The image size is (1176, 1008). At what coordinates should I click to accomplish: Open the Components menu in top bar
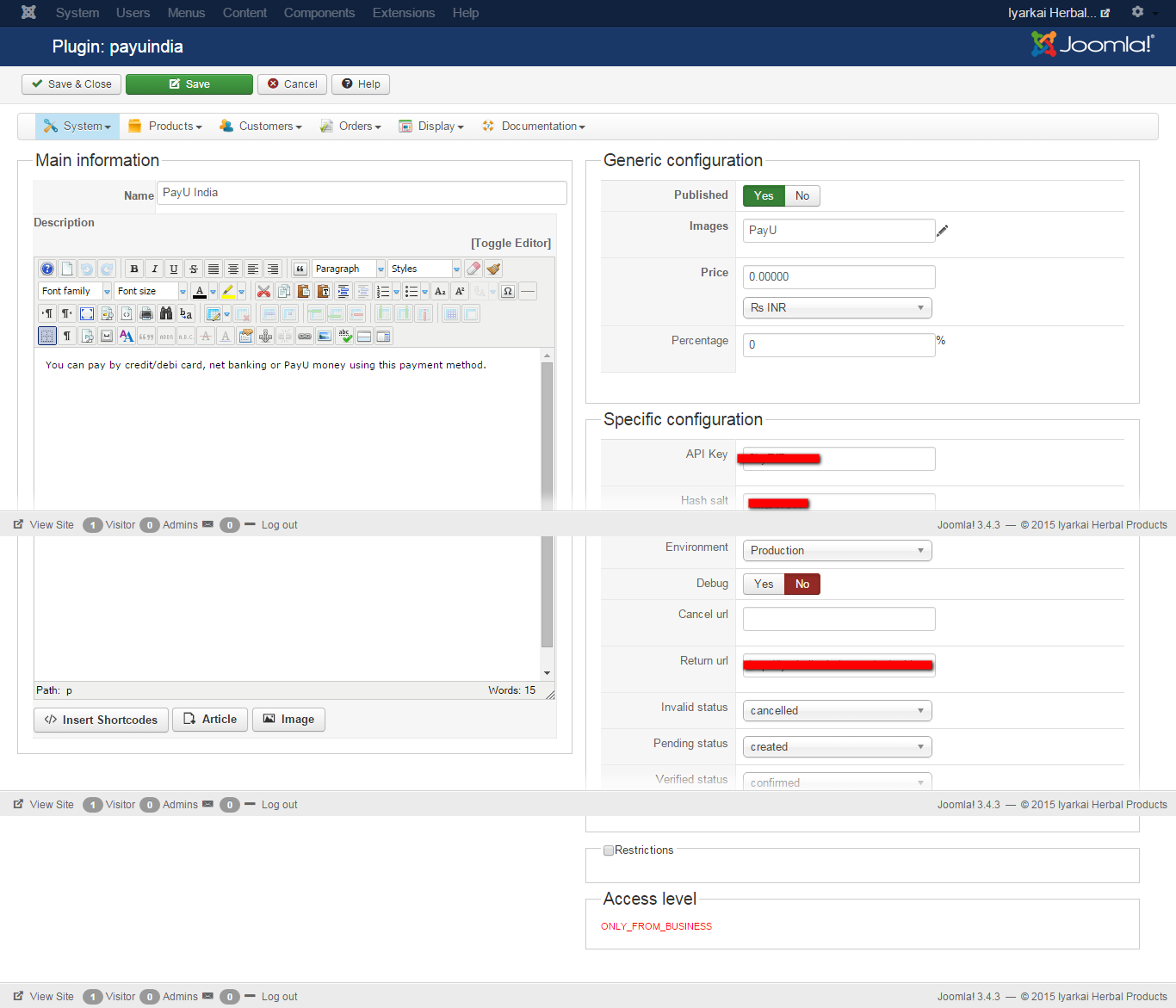319,13
